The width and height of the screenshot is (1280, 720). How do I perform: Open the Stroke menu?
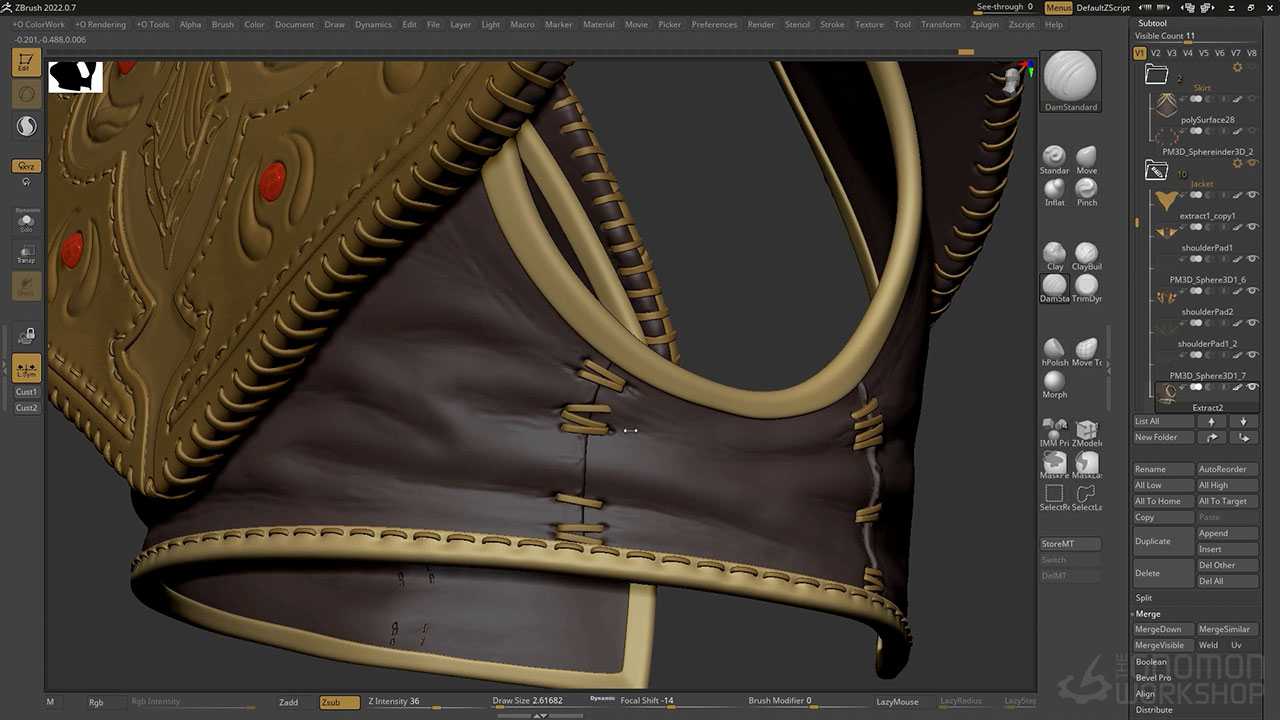click(x=832, y=24)
